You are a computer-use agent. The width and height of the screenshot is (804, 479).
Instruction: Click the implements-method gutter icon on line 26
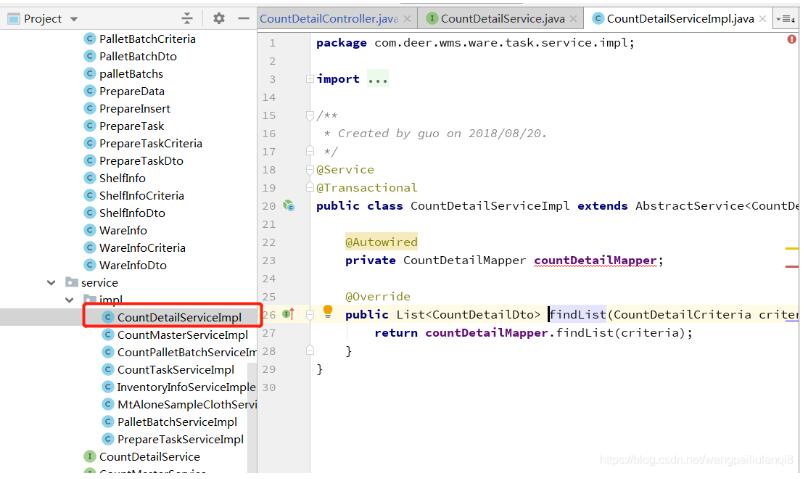pos(288,314)
